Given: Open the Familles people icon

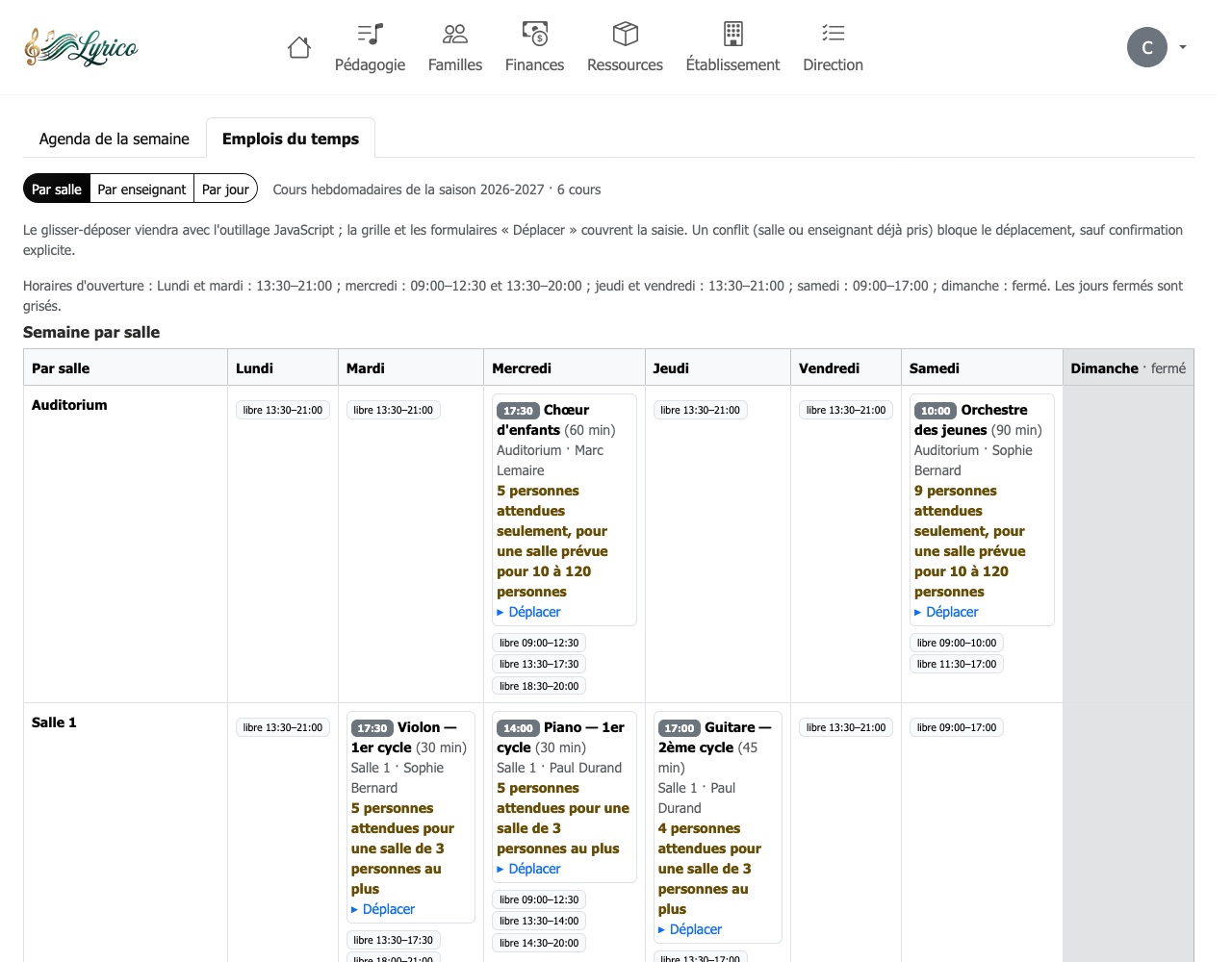Looking at the screenshot, I should [x=455, y=34].
